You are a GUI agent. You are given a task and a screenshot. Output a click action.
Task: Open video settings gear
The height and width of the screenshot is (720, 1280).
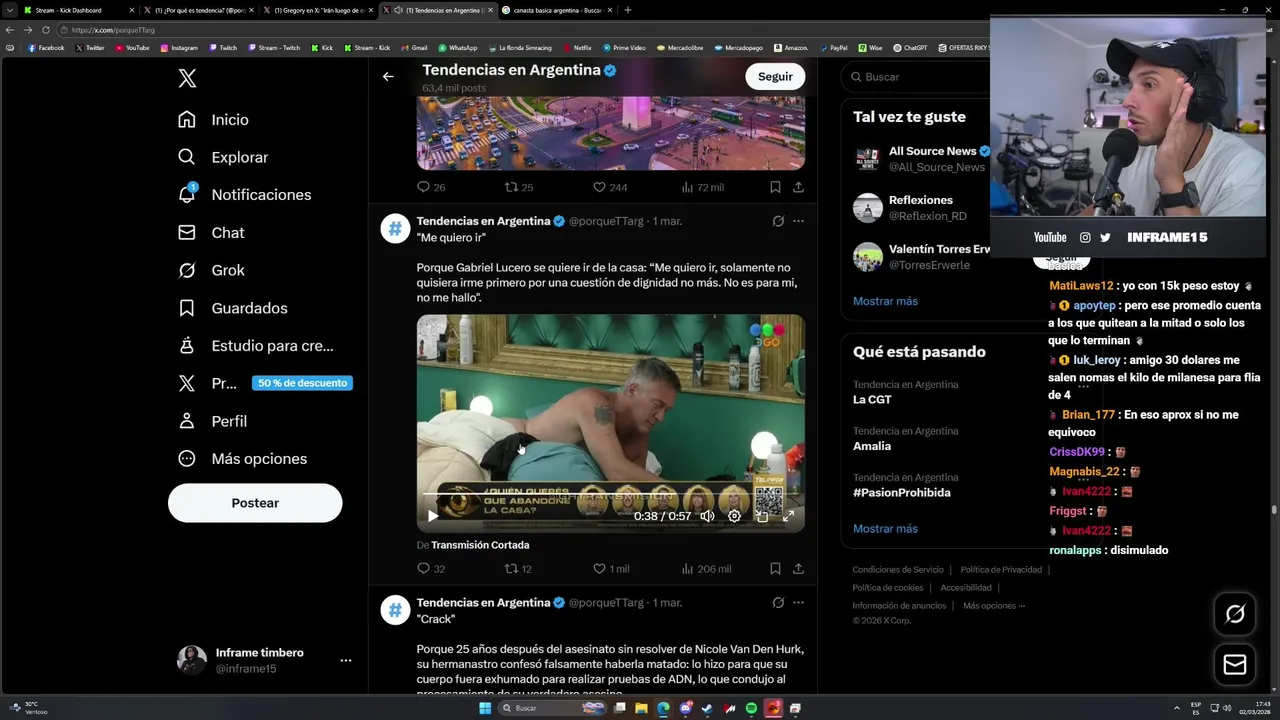pos(734,516)
